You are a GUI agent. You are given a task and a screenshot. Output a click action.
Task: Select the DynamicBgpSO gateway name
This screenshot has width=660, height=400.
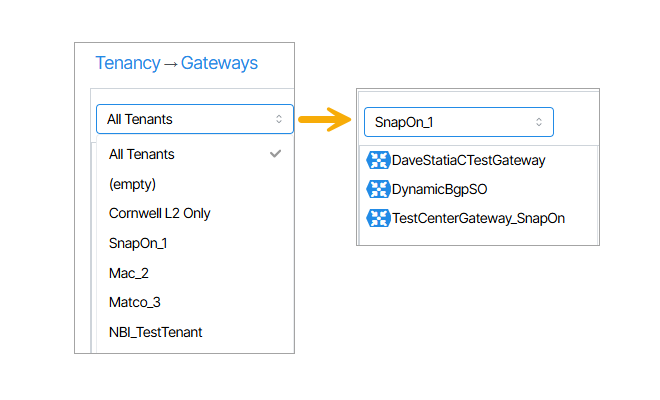(439, 189)
